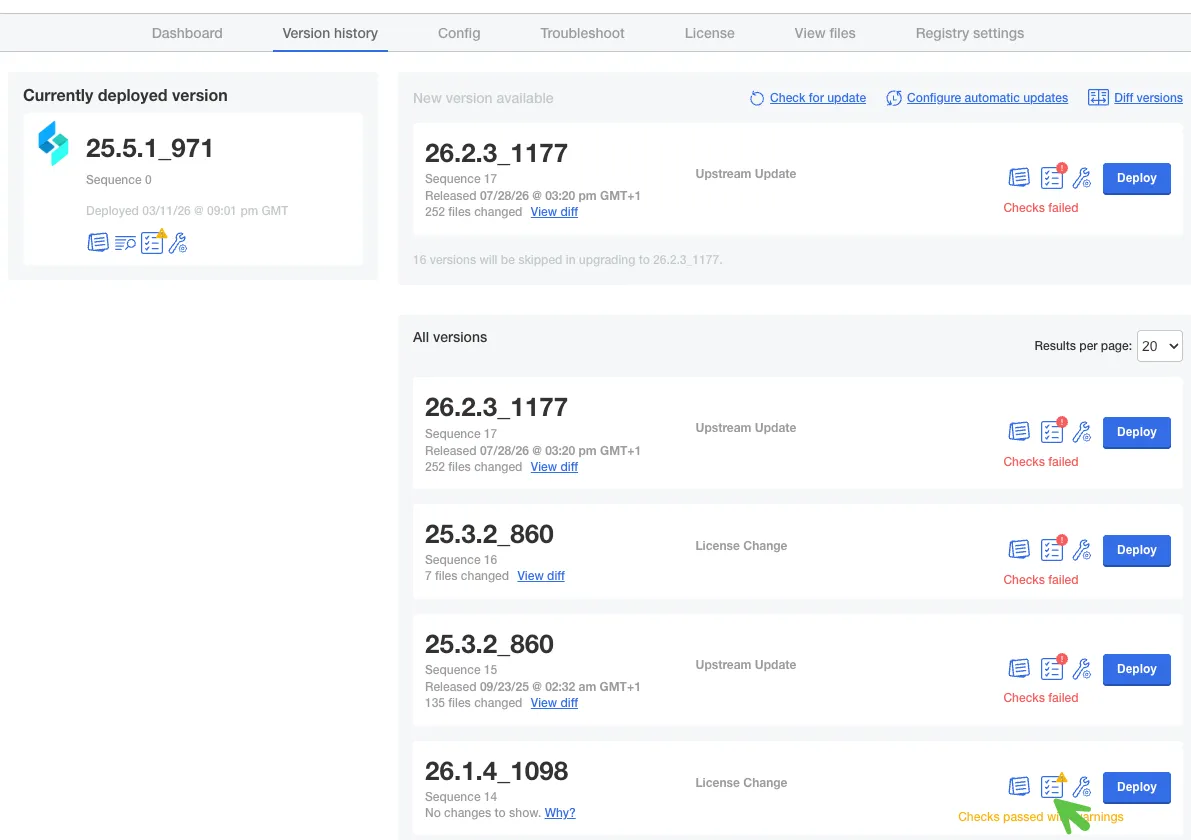View deploy logs for deployed version 25.5.1_971
1191x840 pixels.
click(x=125, y=243)
